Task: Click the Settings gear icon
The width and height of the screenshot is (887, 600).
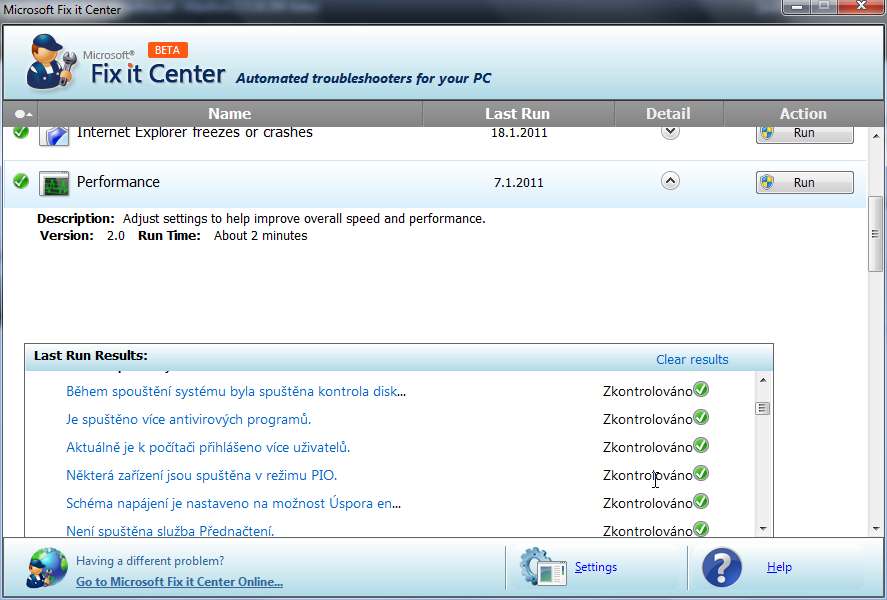Action: tap(542, 566)
